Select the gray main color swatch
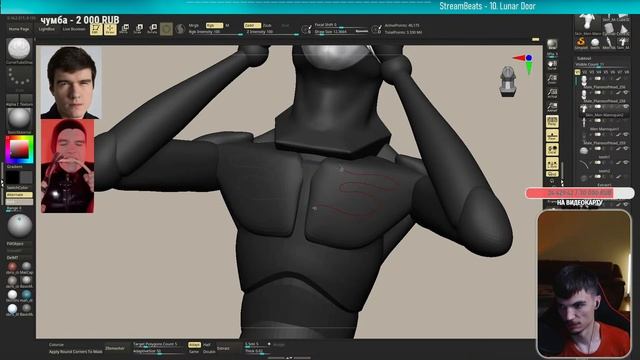Image resolution: width=640 pixels, height=360 pixels. (x=26, y=177)
